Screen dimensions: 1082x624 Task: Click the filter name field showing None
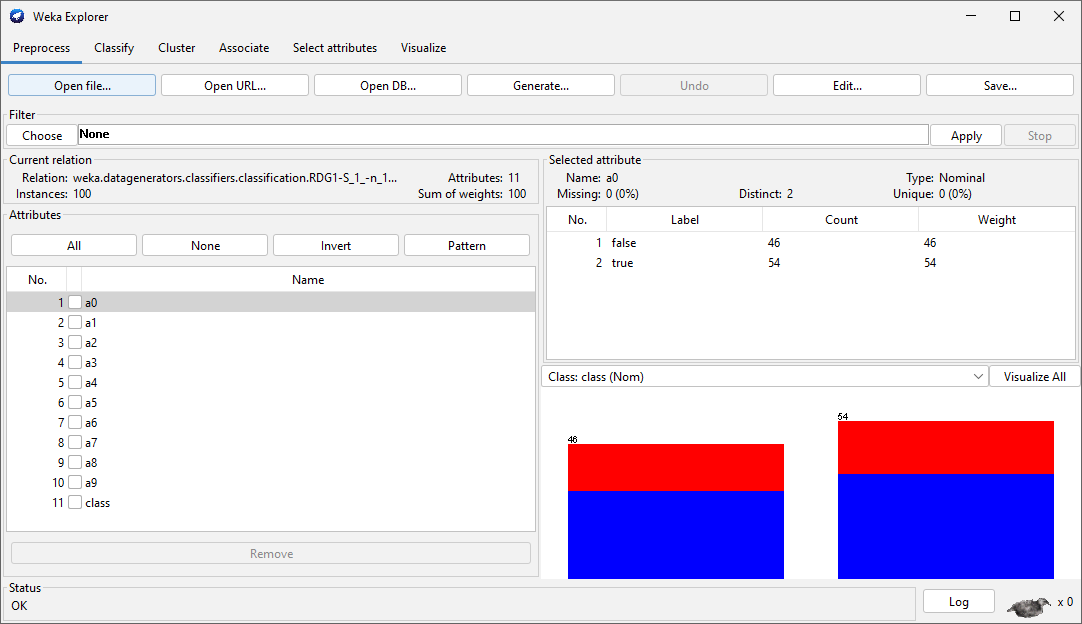(502, 135)
